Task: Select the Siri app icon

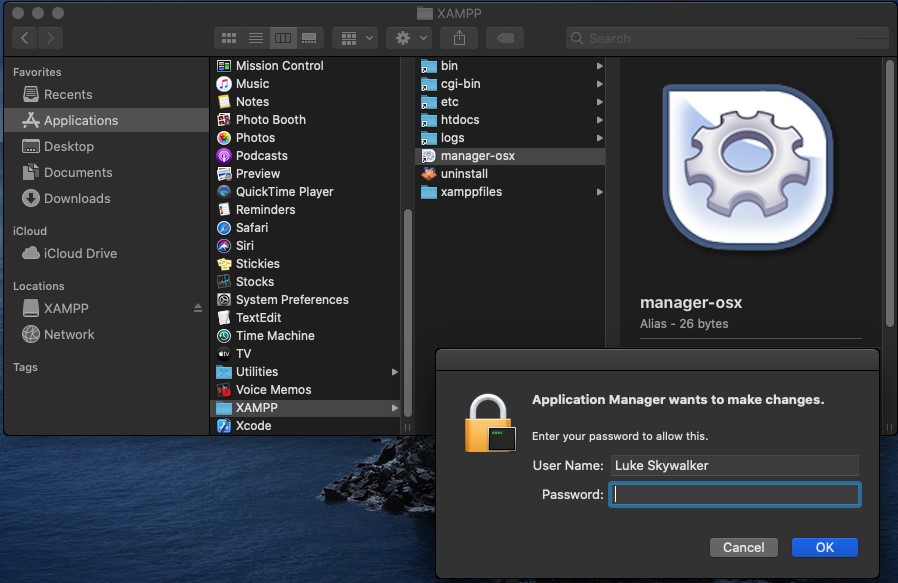Action: [x=224, y=246]
